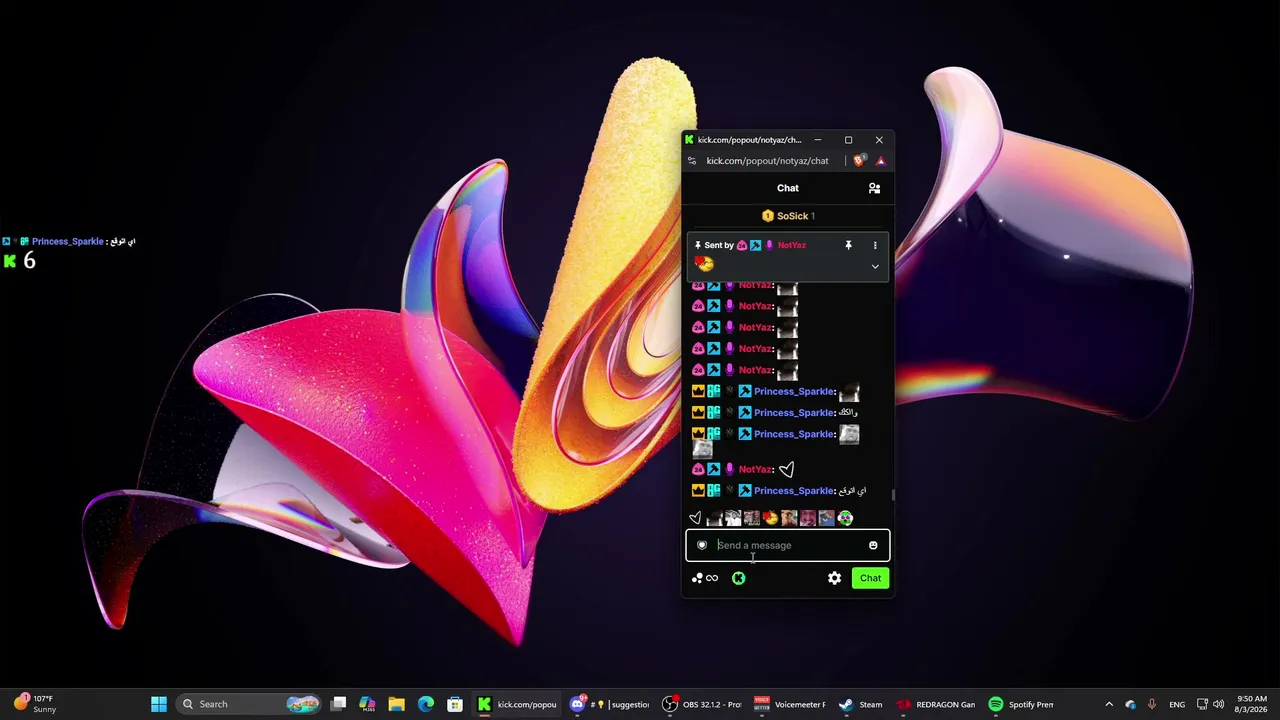Switch to kick.com/popou taskbar window
This screenshot has width=1280, height=720.
[517, 704]
